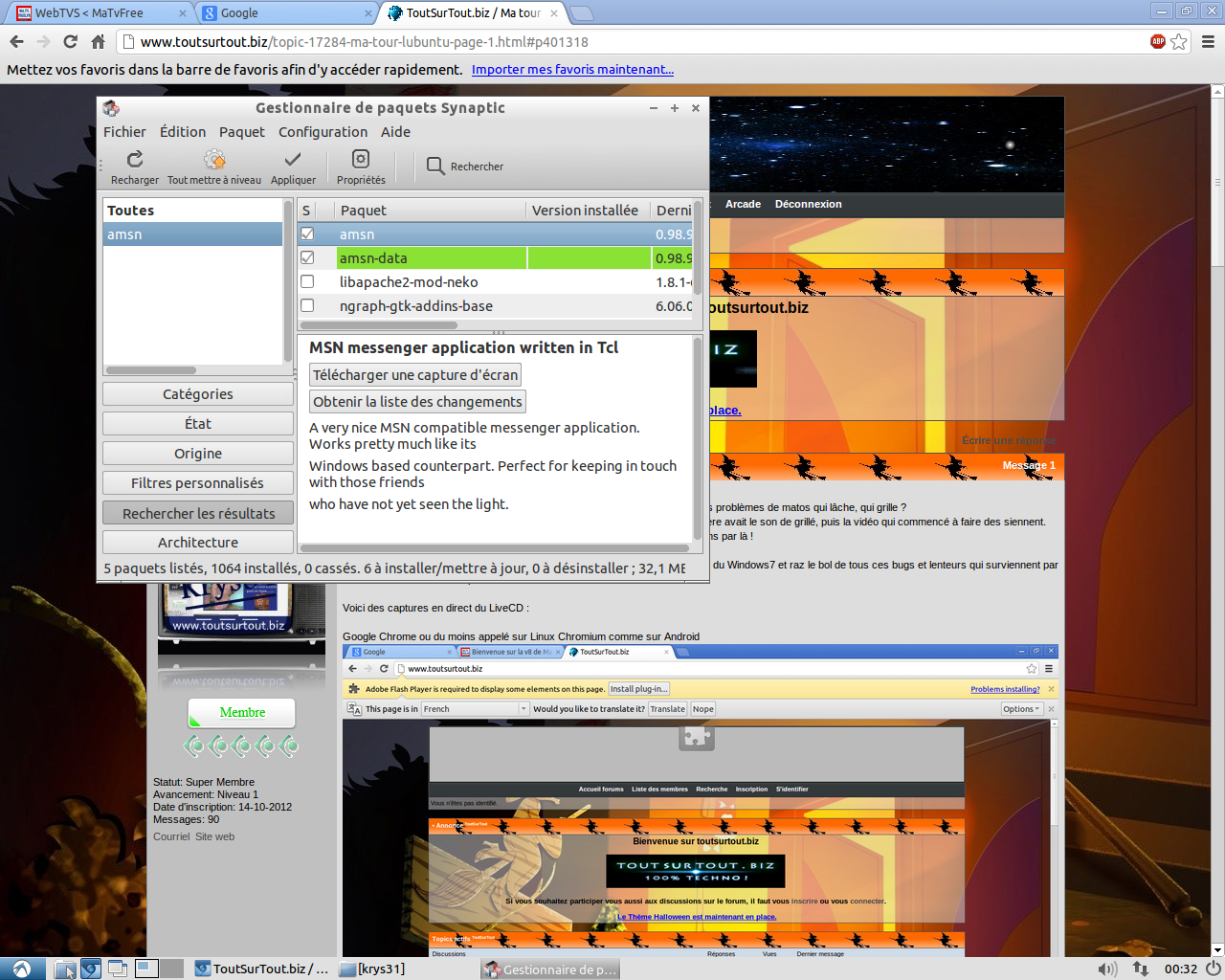The height and width of the screenshot is (980, 1225).
Task: Click the Recharger toolbar icon in Synaptic
Action: [135, 159]
